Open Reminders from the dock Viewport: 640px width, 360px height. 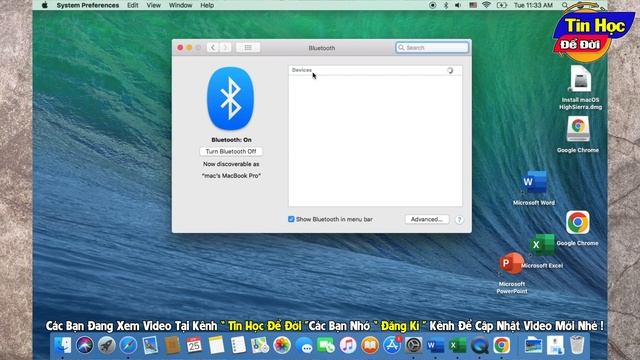tap(238, 345)
